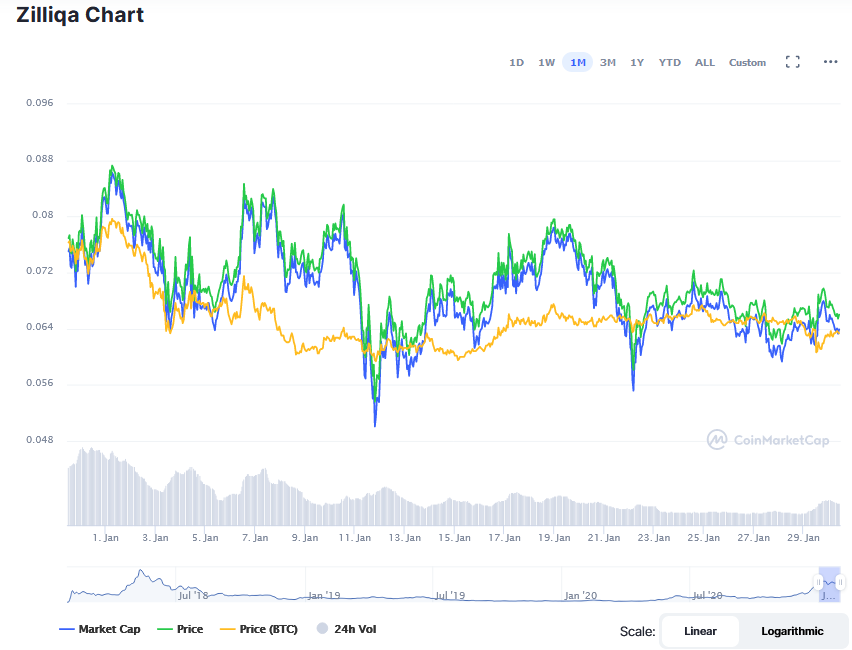
Task: Click the price peak near 1 Jan
Action: point(112,167)
